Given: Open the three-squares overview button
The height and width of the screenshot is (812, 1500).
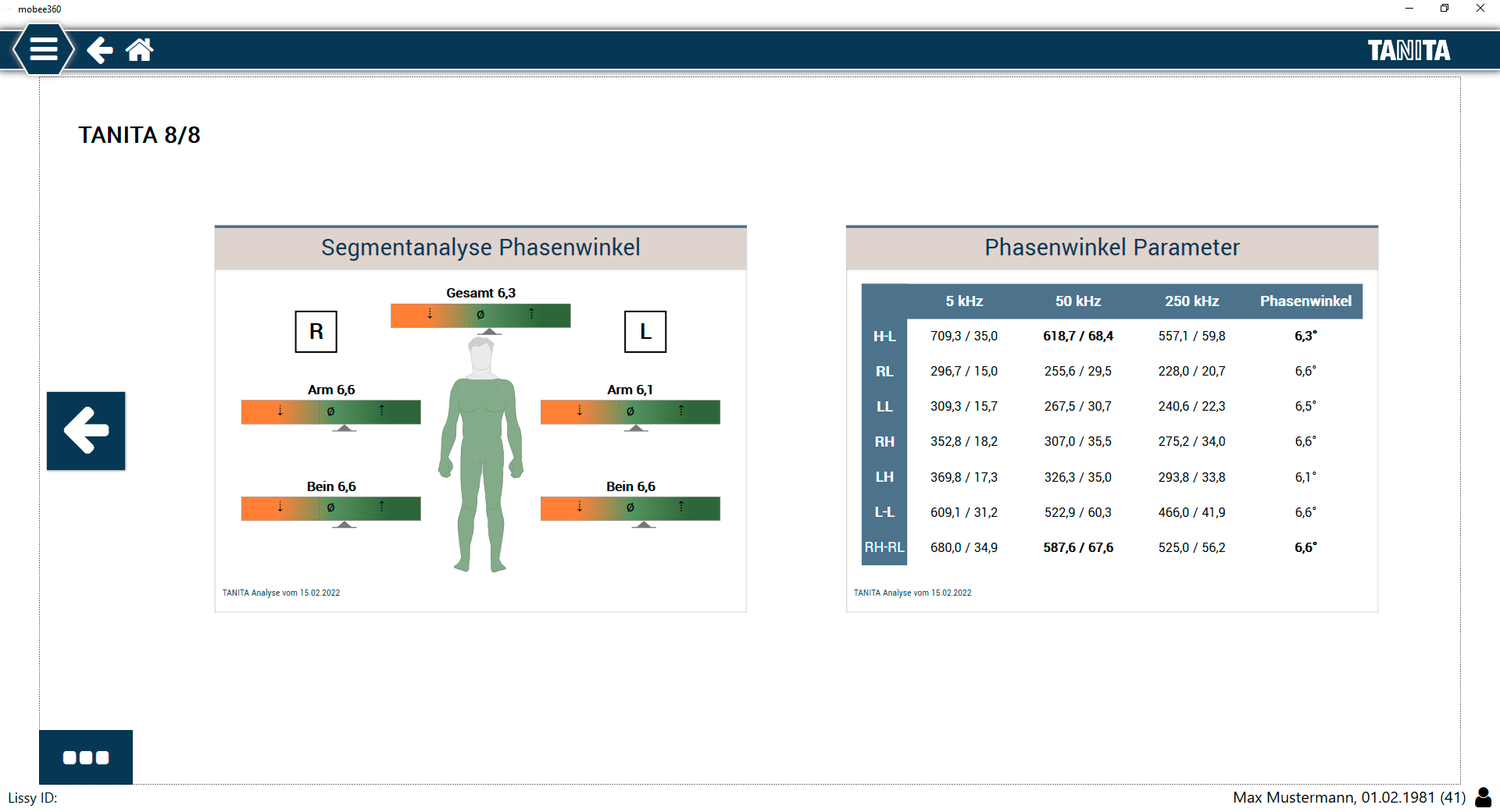Looking at the screenshot, I should click(86, 757).
